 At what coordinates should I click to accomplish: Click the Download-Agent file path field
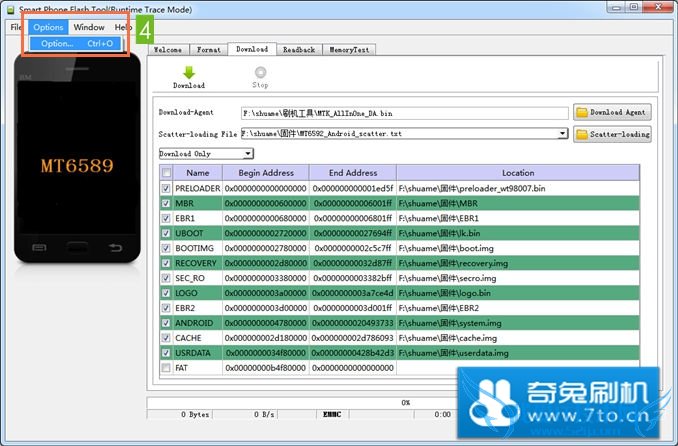[x=403, y=113]
